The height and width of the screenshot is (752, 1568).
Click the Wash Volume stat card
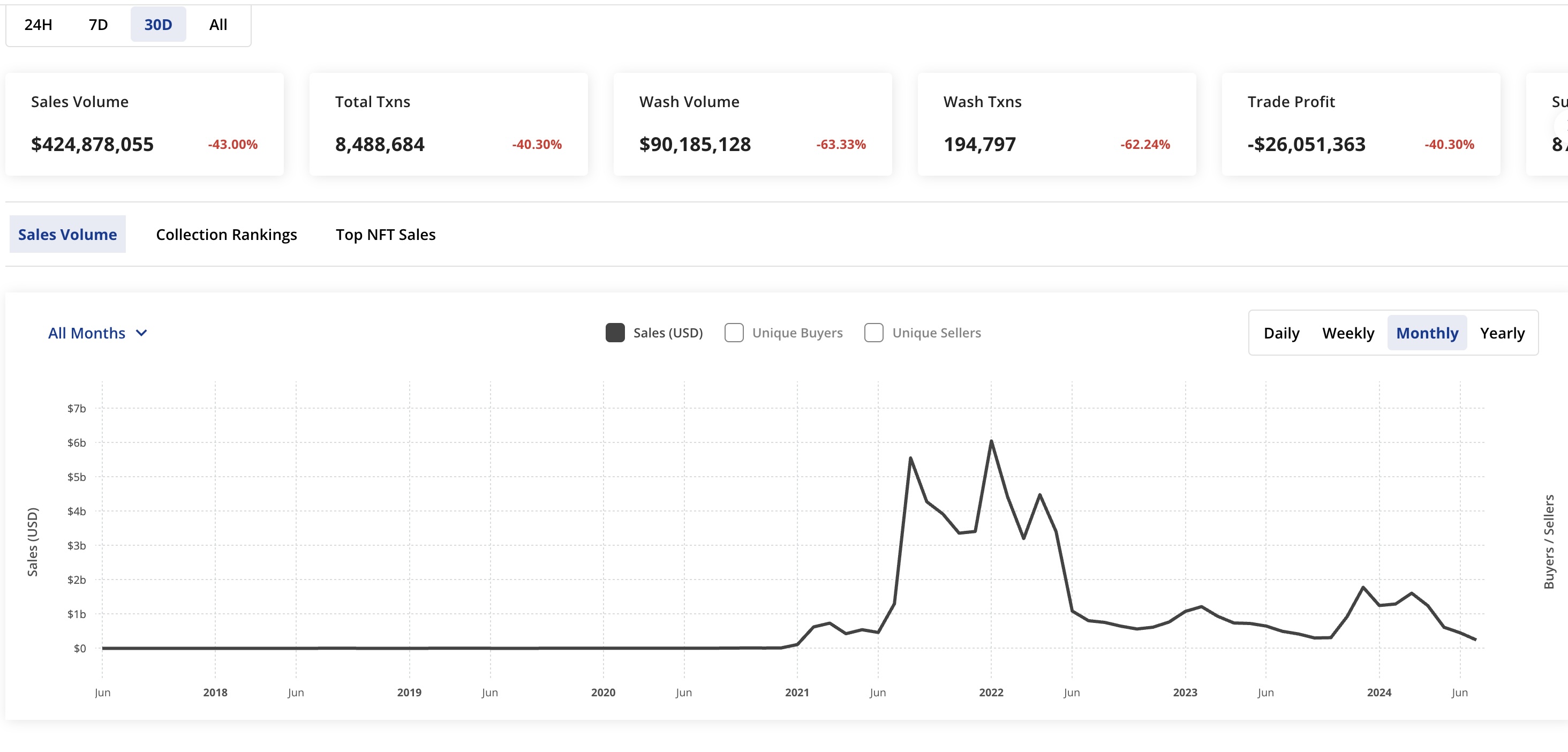752,124
